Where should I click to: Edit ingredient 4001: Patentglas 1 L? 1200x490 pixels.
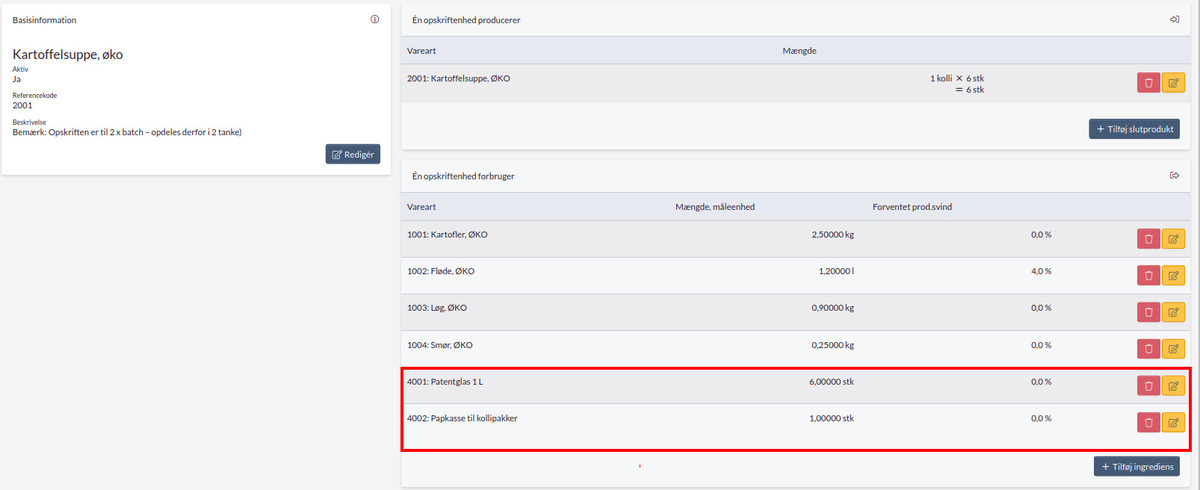click(1173, 386)
